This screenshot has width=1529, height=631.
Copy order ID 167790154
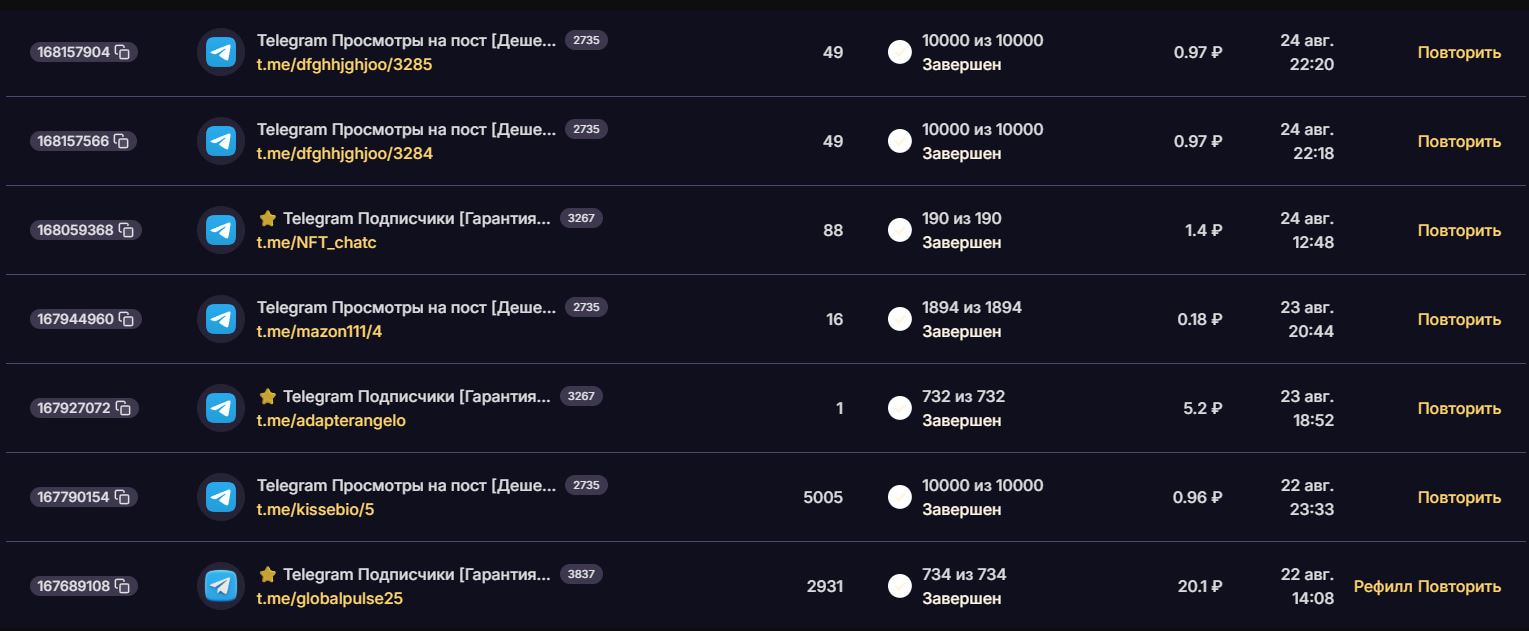pos(122,497)
